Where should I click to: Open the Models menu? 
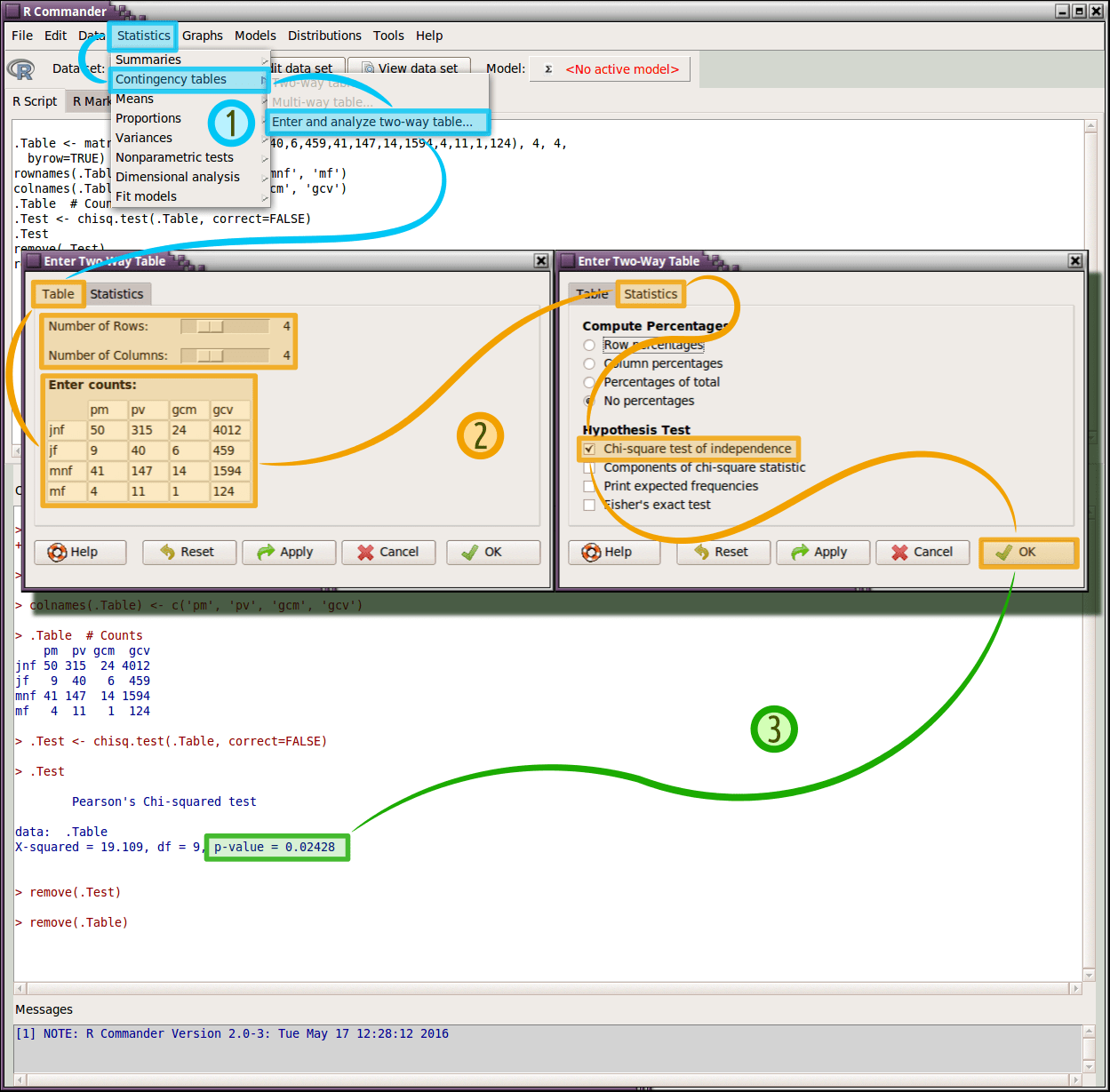click(x=255, y=36)
